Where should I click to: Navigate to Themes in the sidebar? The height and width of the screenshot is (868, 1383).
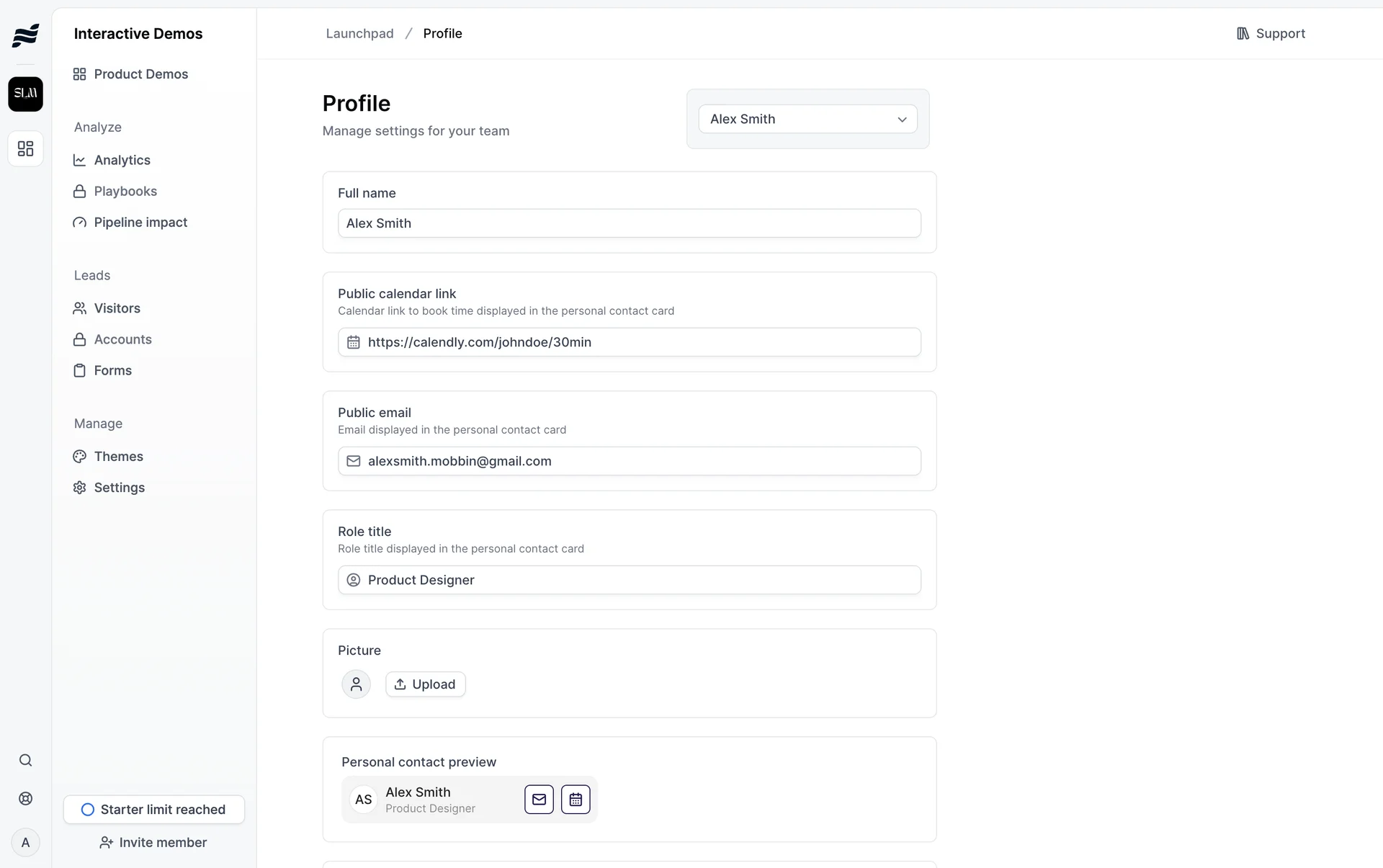118,457
